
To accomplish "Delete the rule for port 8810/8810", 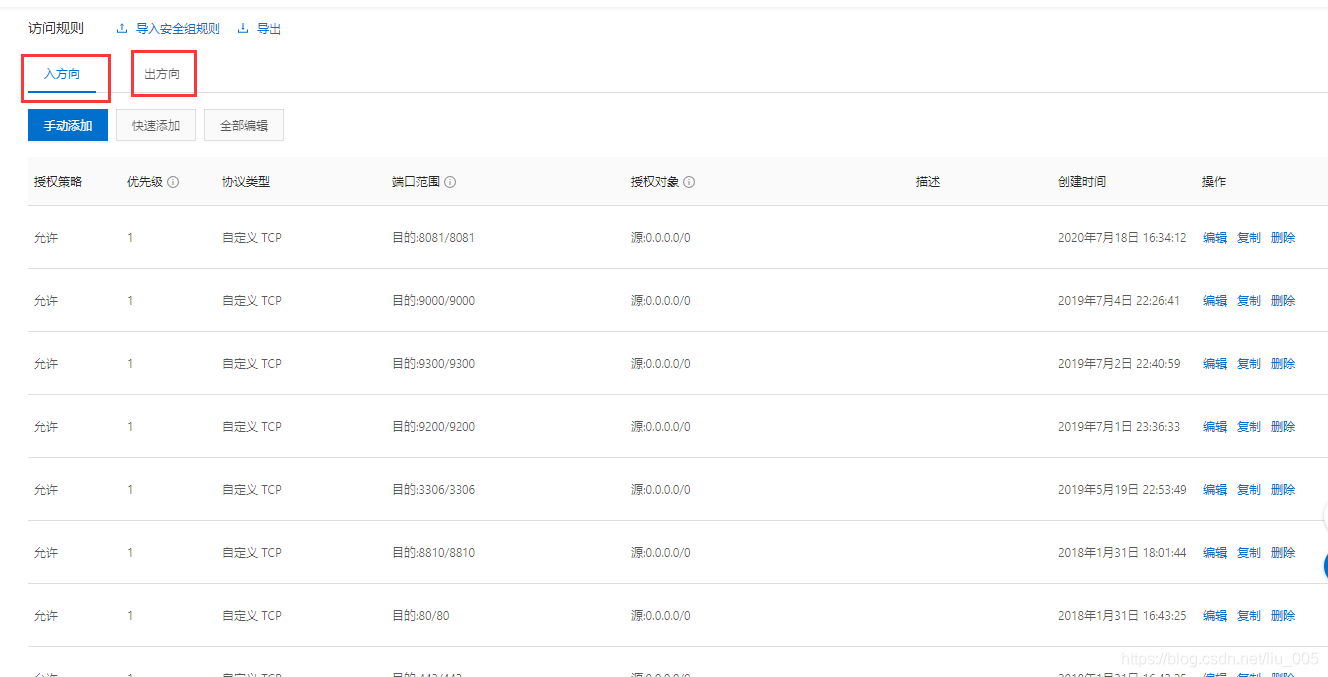I will [1283, 553].
